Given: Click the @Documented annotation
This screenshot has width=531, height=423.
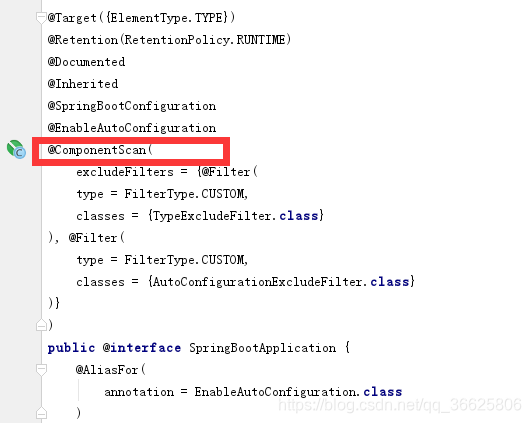Looking at the screenshot, I should pyautogui.click(x=86, y=62).
